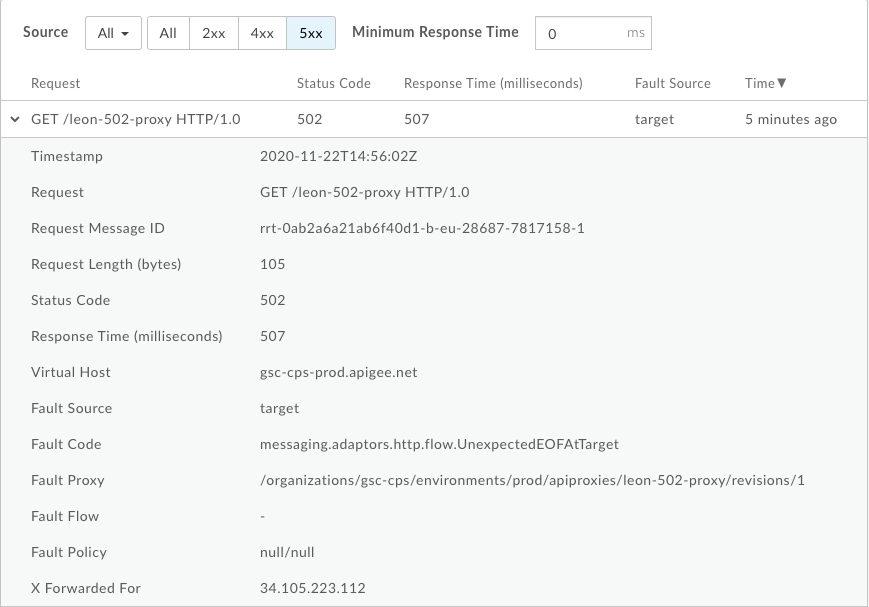Viewport: 869px width, 607px height.
Task: Sort by Response Time column header
Action: tap(492, 83)
